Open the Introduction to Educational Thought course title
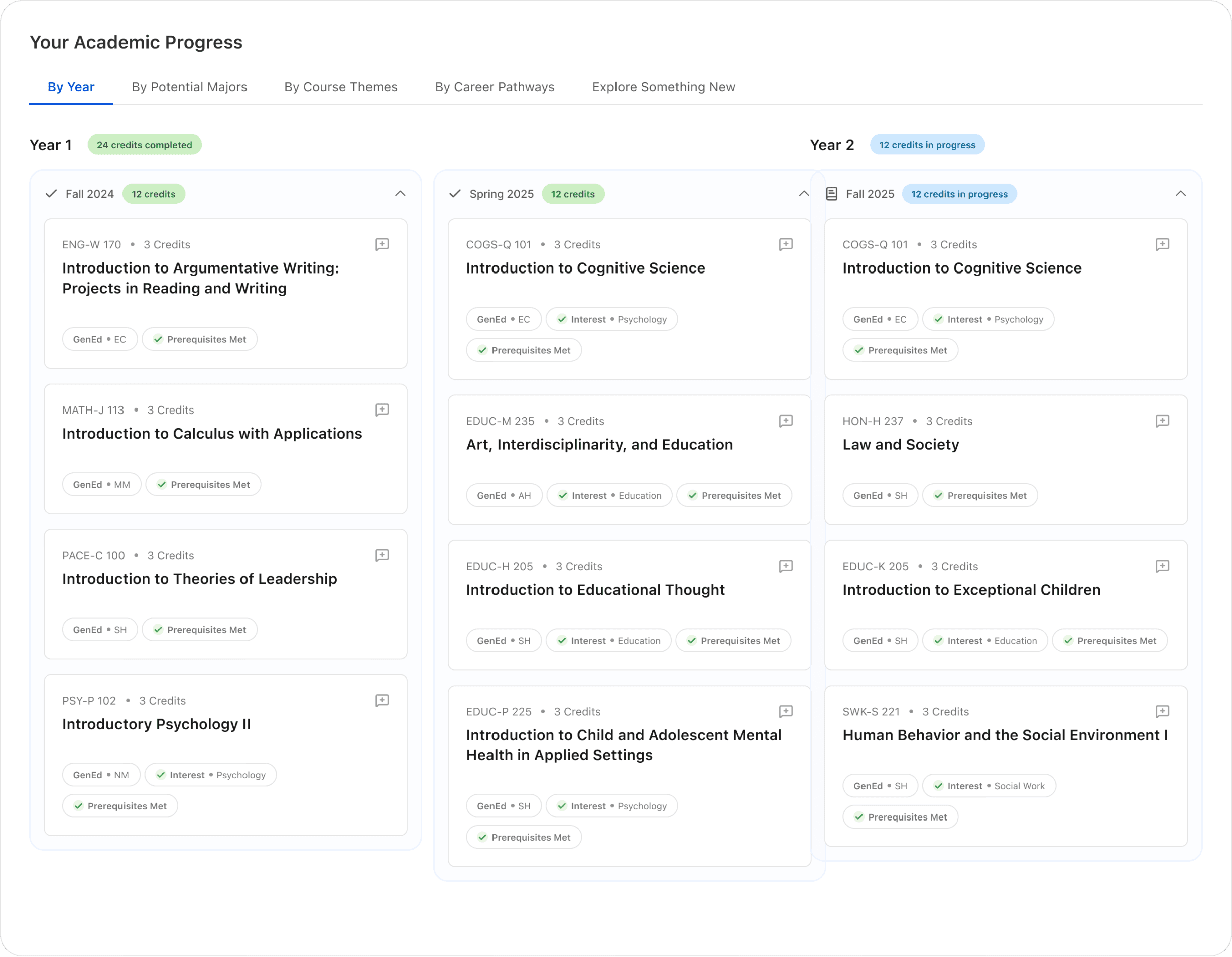1232x957 pixels. click(594, 590)
